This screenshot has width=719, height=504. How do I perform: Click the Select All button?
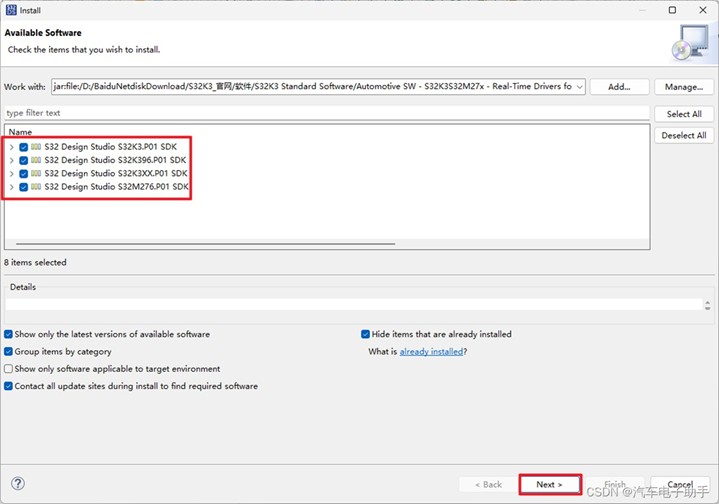point(684,114)
